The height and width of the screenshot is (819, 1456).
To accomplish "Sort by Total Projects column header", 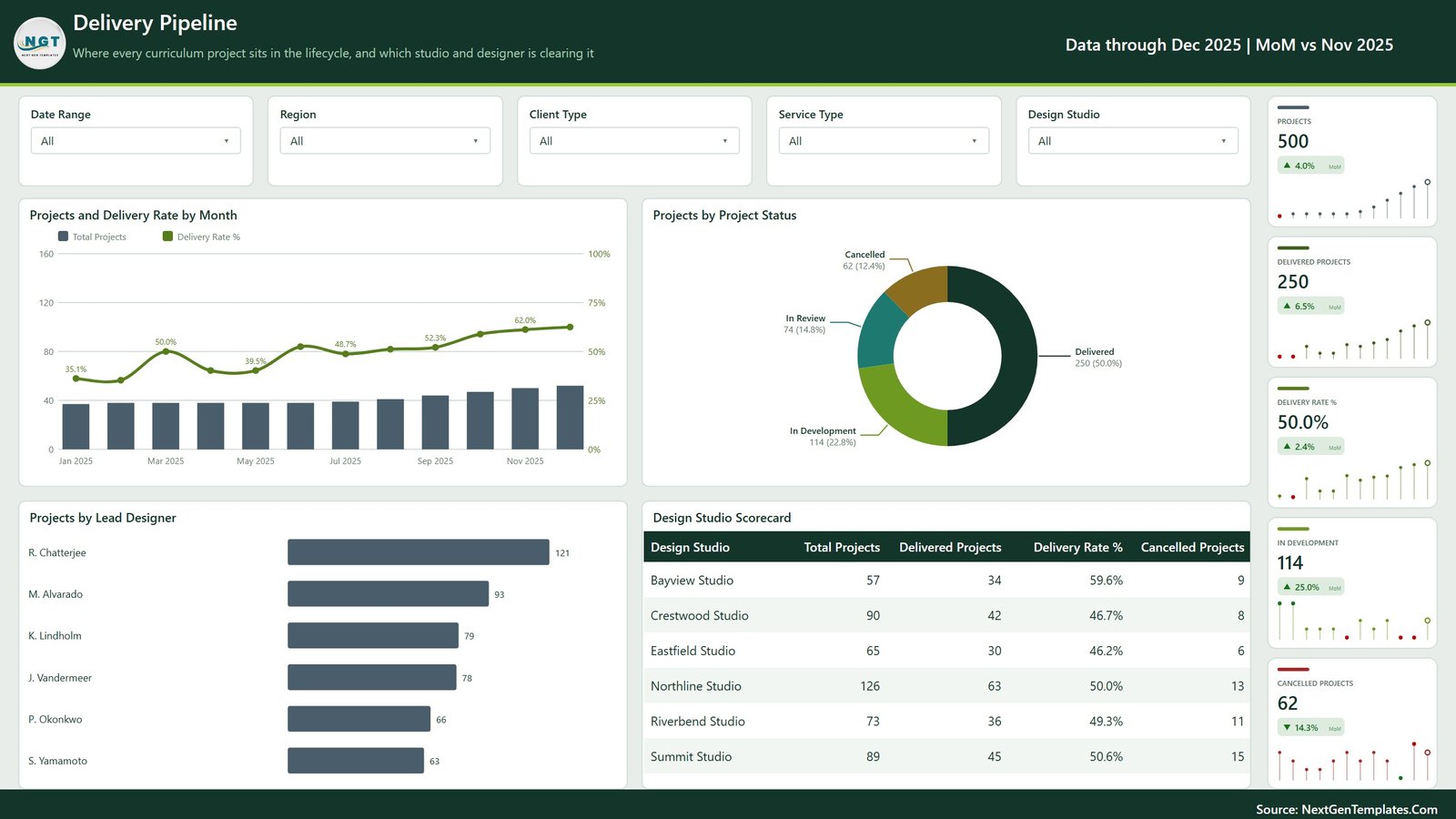I will (842, 548).
